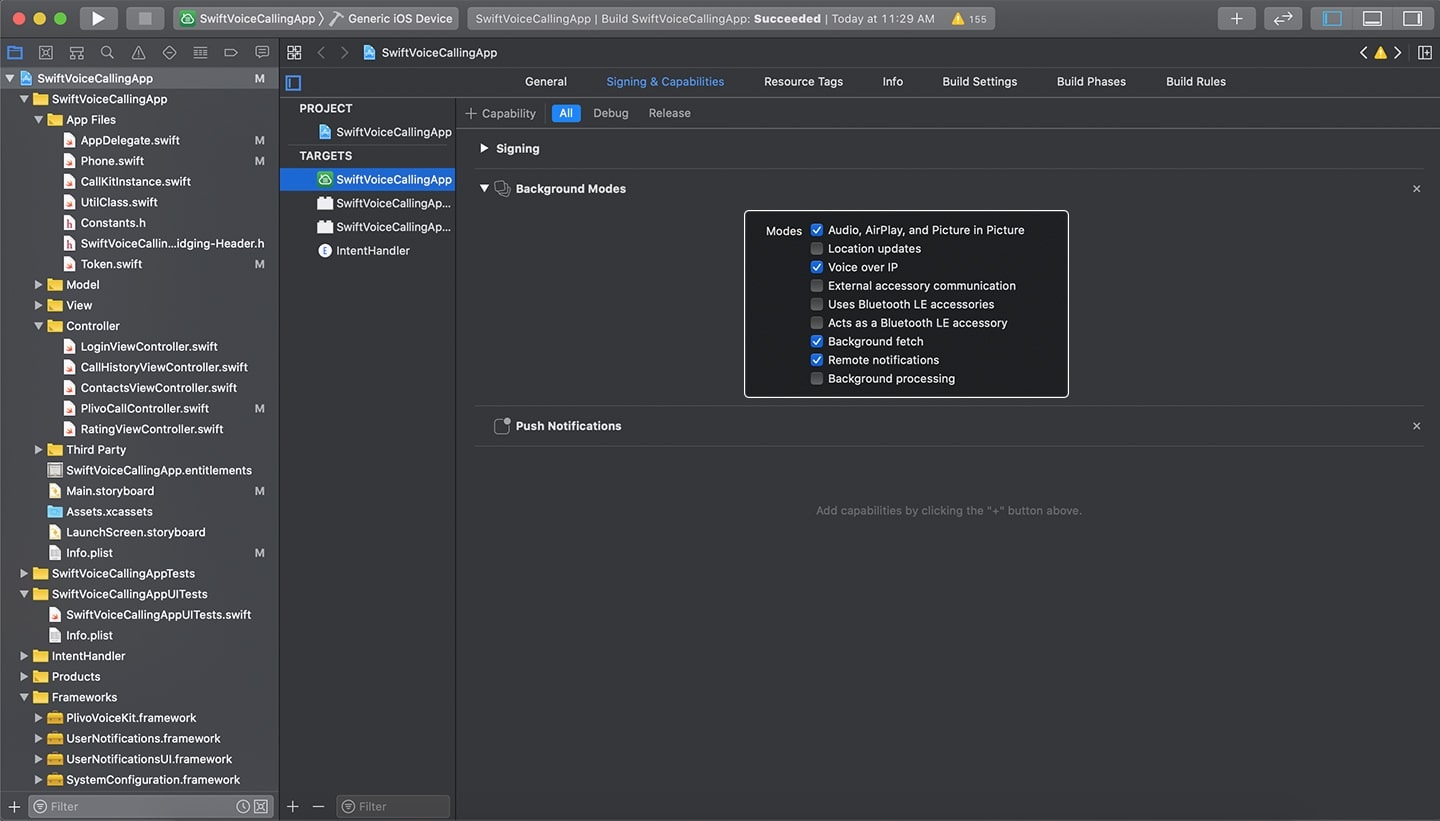Show Release configuration capabilities
This screenshot has width=1440, height=821.
[670, 113]
